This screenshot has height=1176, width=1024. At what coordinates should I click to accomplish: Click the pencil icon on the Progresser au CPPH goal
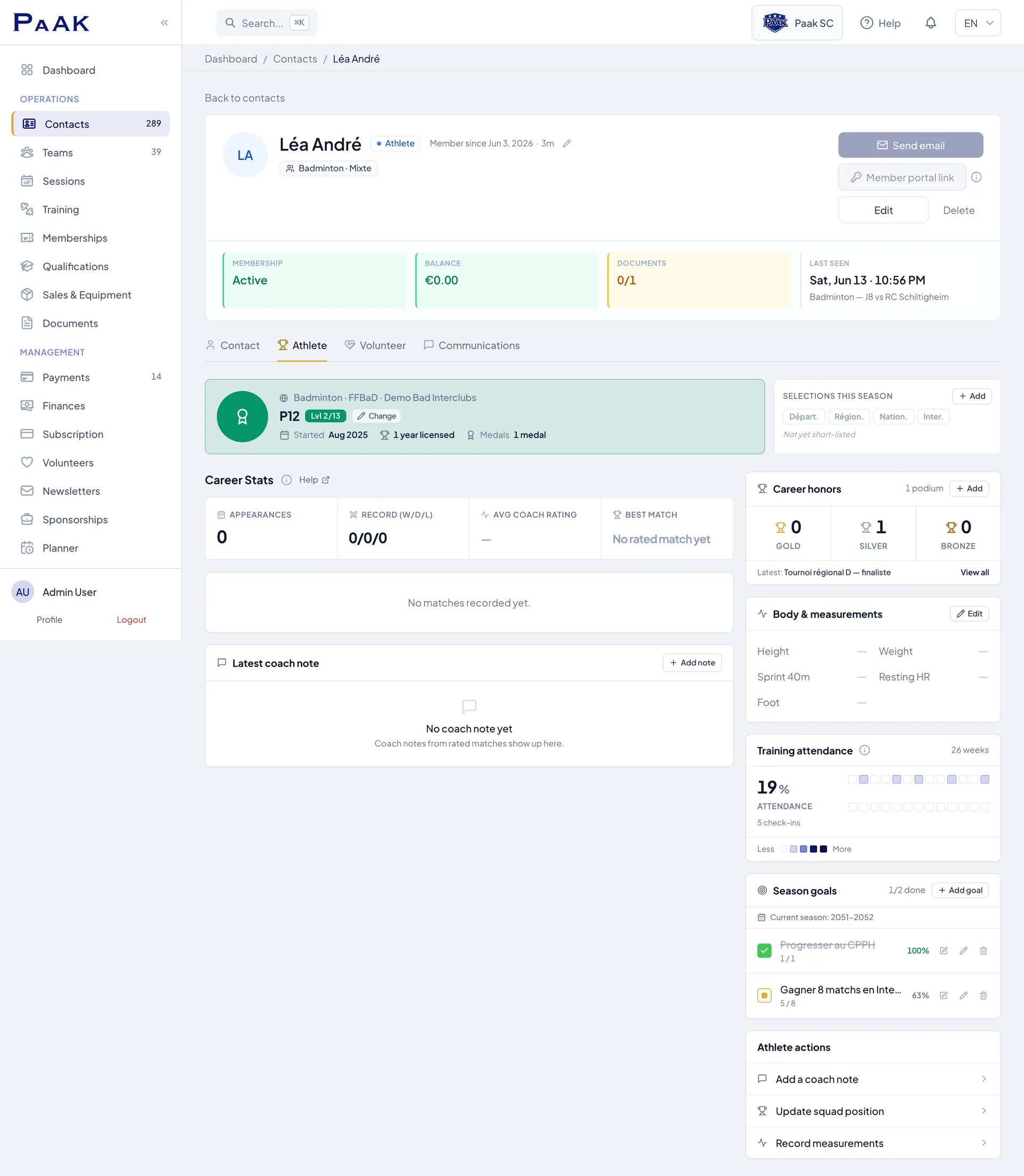(963, 950)
